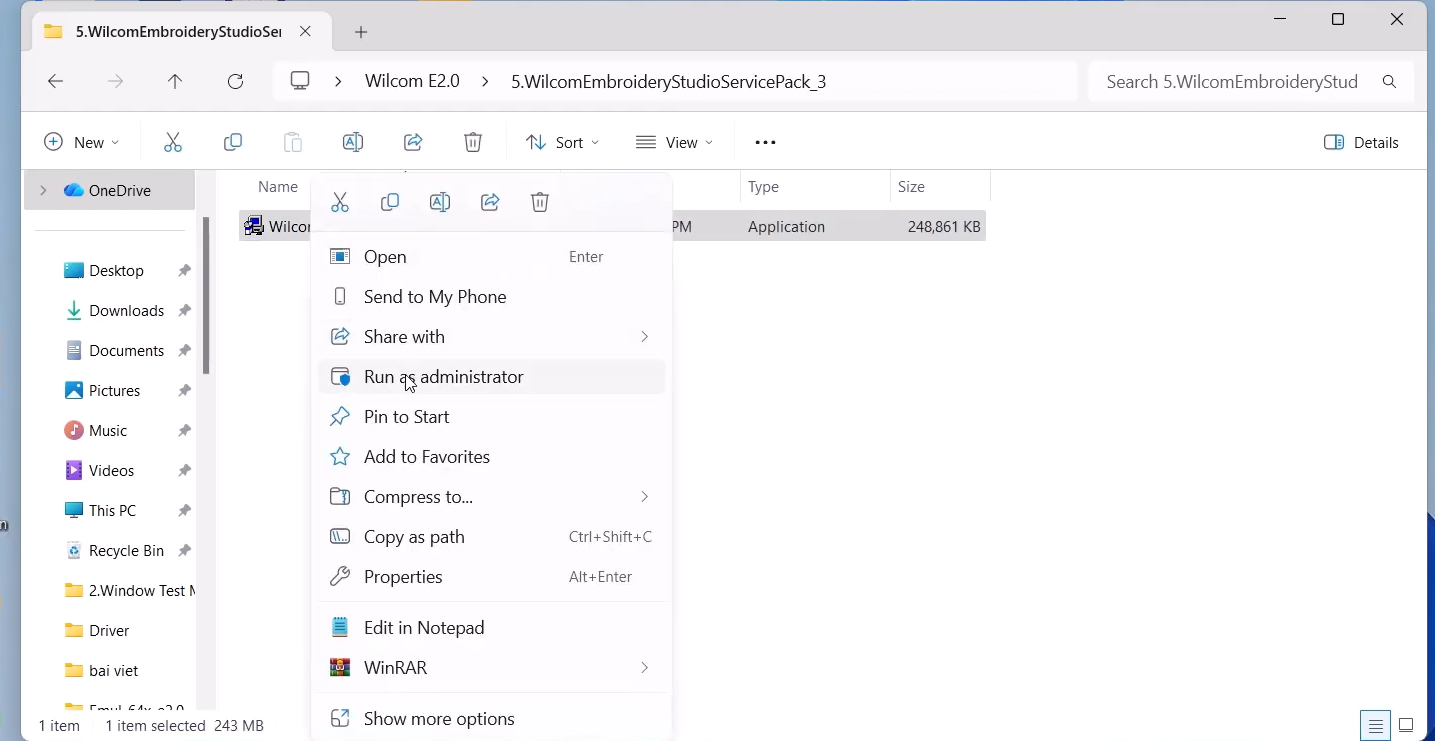This screenshot has width=1435, height=741.
Task: Select Run as administrator
Action: point(443,377)
